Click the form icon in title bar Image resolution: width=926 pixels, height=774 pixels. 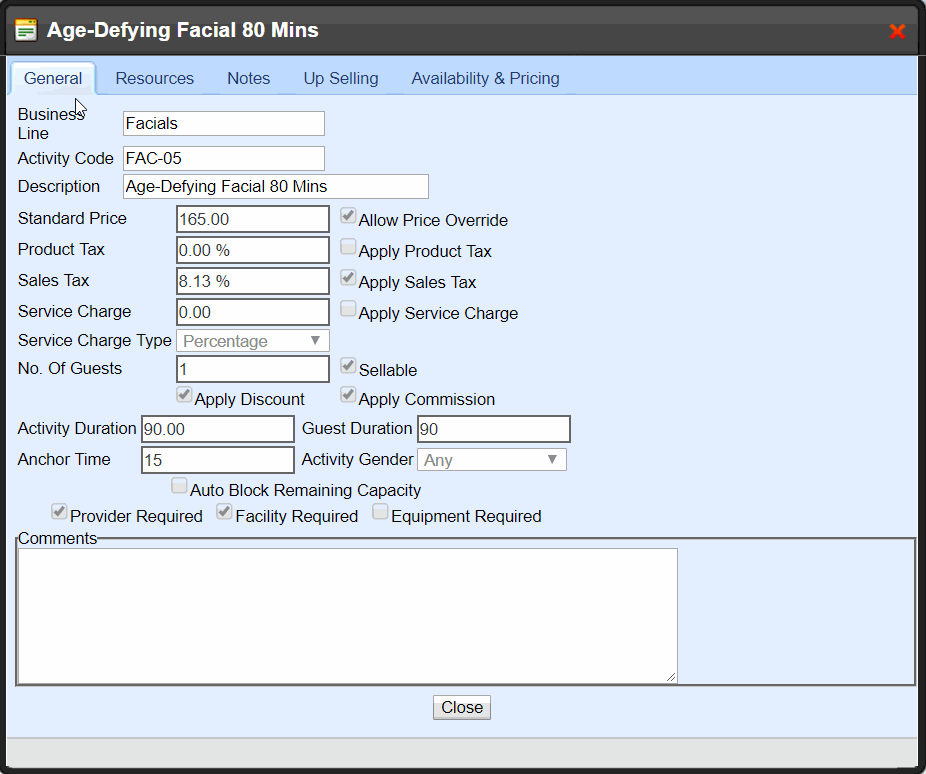tap(26, 30)
